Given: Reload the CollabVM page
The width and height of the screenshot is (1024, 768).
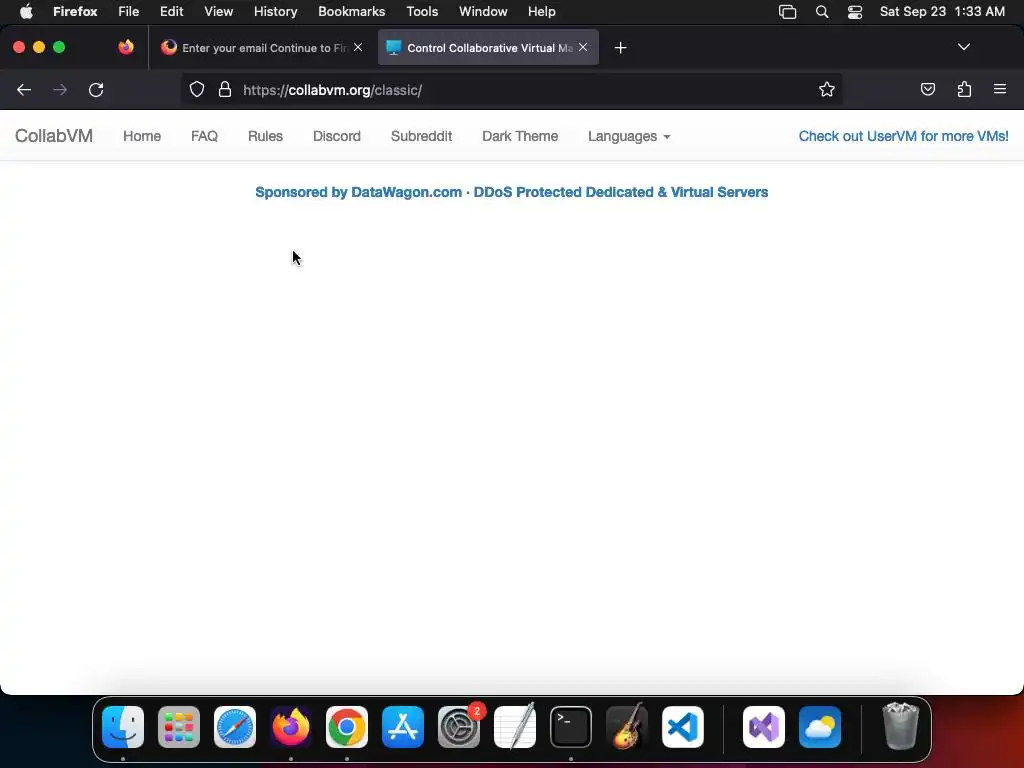Looking at the screenshot, I should (x=96, y=90).
